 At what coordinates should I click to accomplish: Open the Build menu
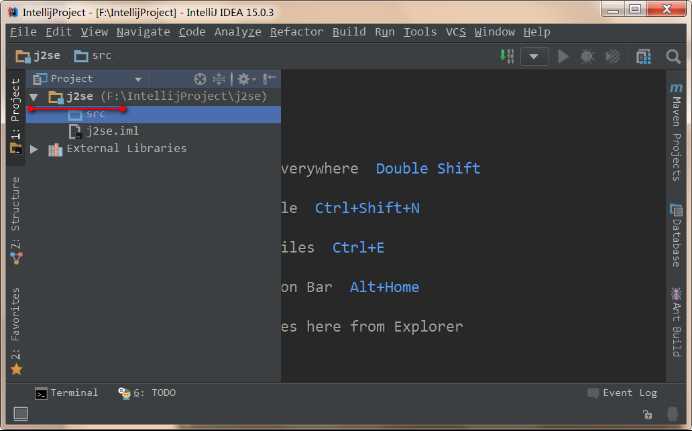pyautogui.click(x=349, y=32)
